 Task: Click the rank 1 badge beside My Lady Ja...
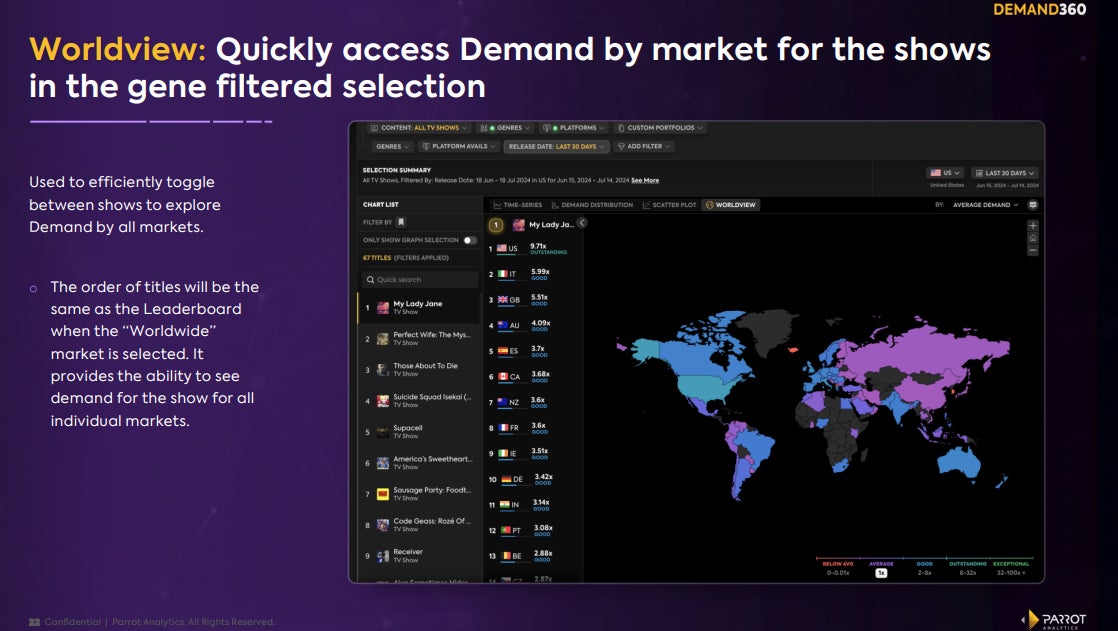[496, 225]
